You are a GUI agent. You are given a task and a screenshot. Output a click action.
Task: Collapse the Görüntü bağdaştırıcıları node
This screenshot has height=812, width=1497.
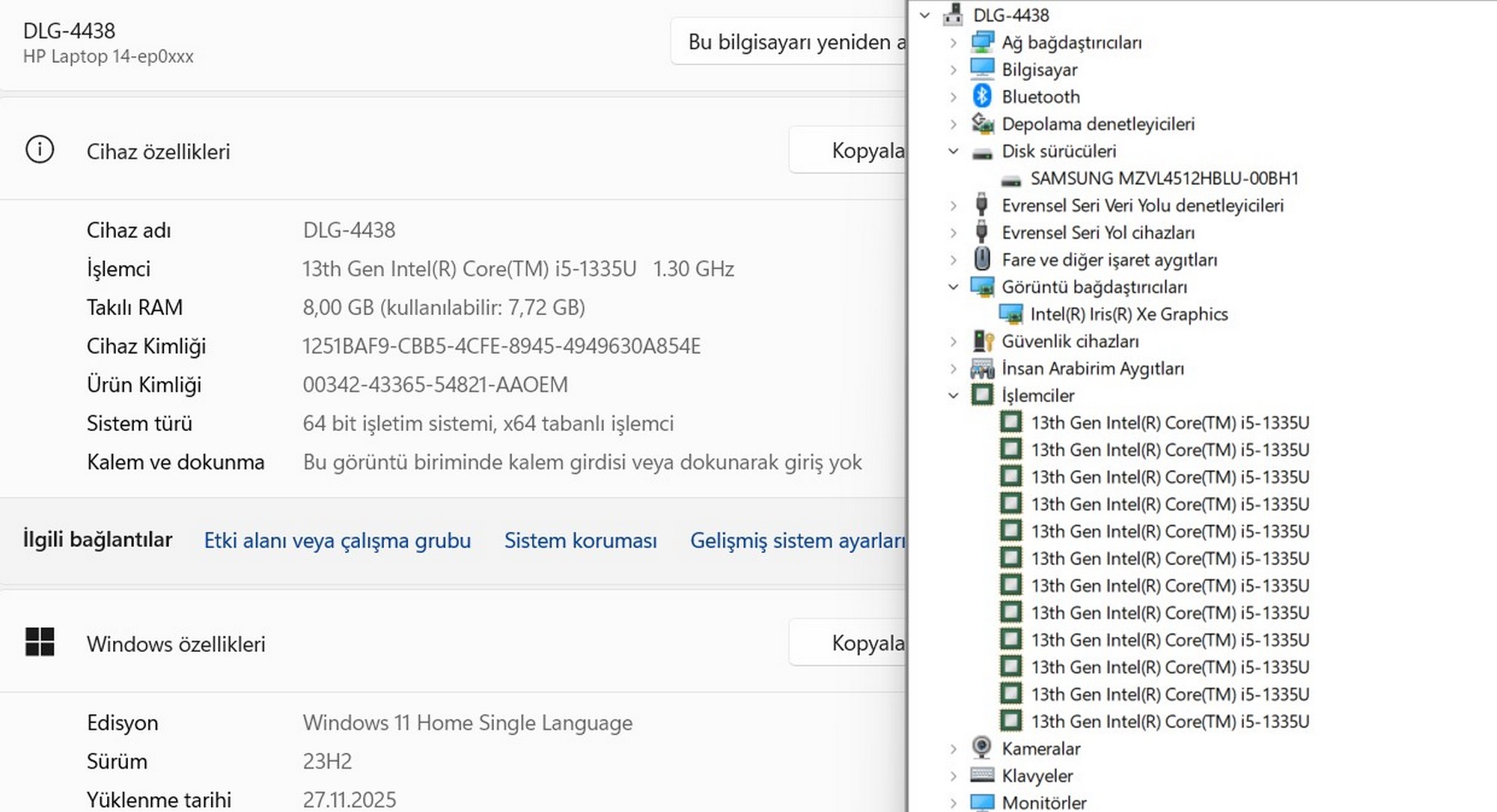954,287
